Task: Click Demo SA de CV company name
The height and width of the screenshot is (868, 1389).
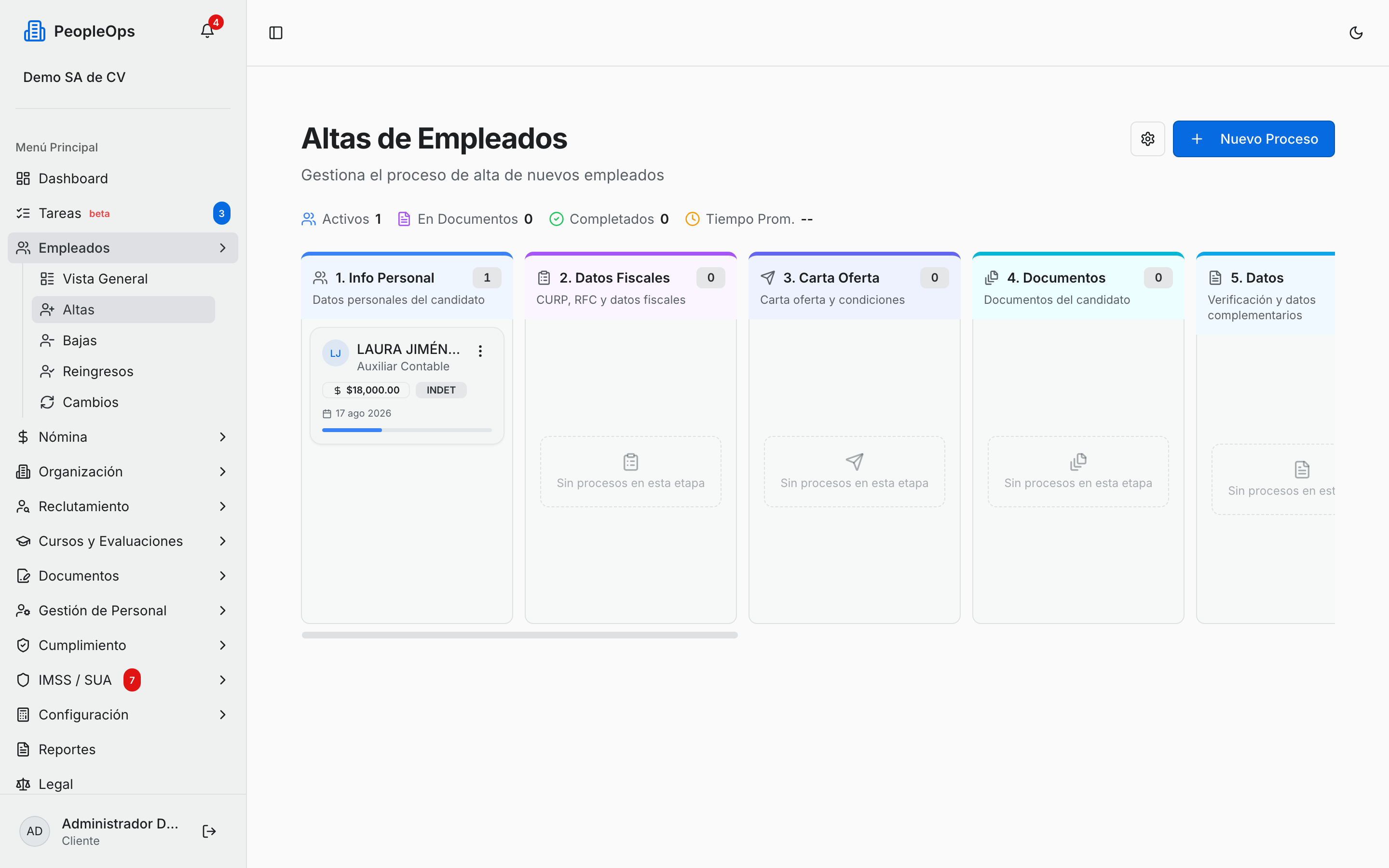Action: pyautogui.click(x=74, y=77)
